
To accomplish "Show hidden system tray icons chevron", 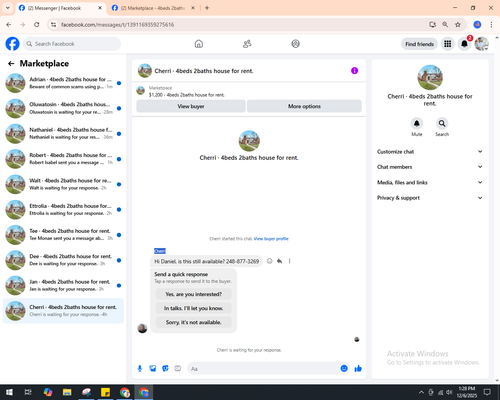I will point(421,392).
